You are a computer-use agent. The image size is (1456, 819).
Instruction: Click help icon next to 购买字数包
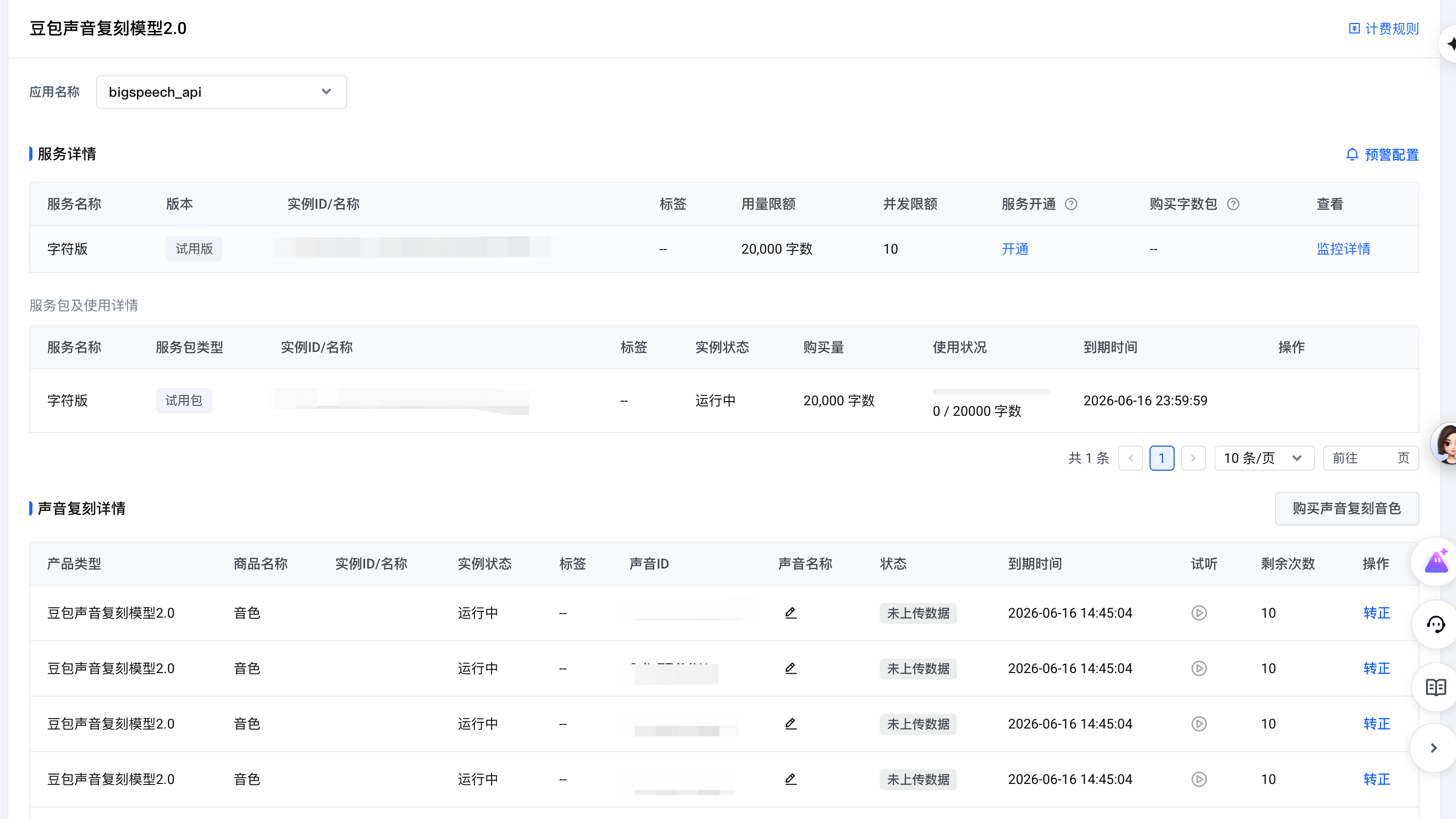click(1233, 204)
